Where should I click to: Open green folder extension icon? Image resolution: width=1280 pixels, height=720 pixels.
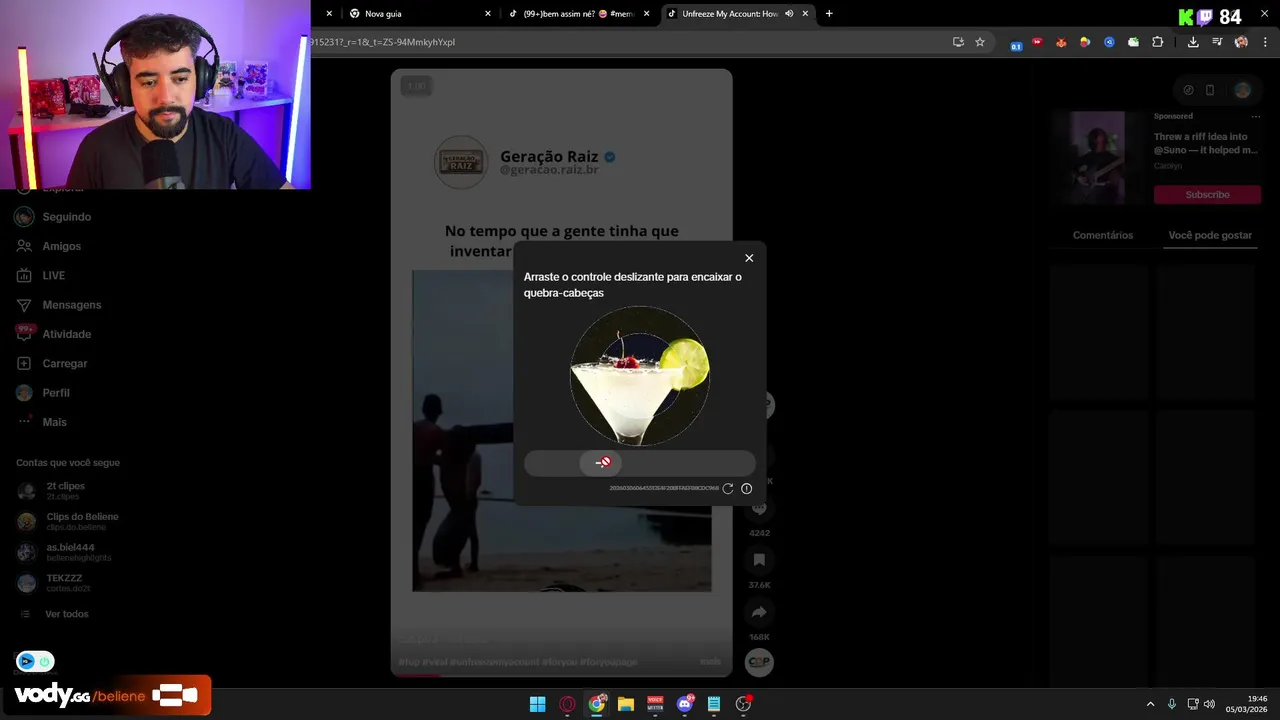[x=1133, y=42]
